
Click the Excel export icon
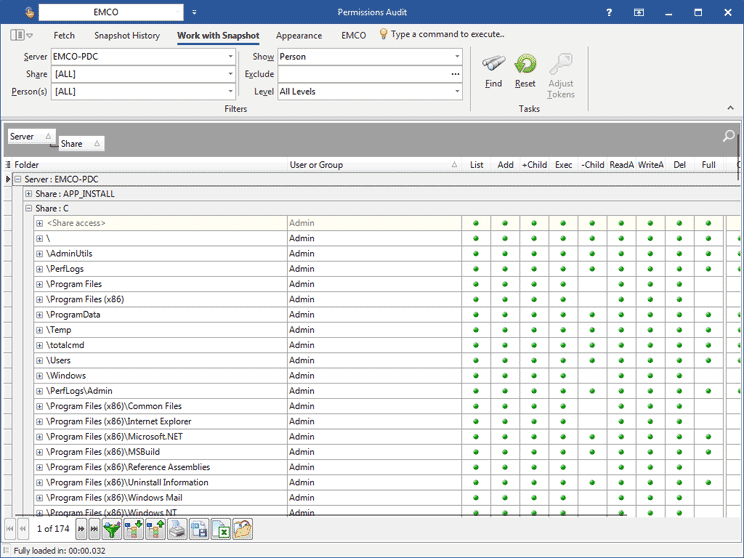(x=220, y=529)
